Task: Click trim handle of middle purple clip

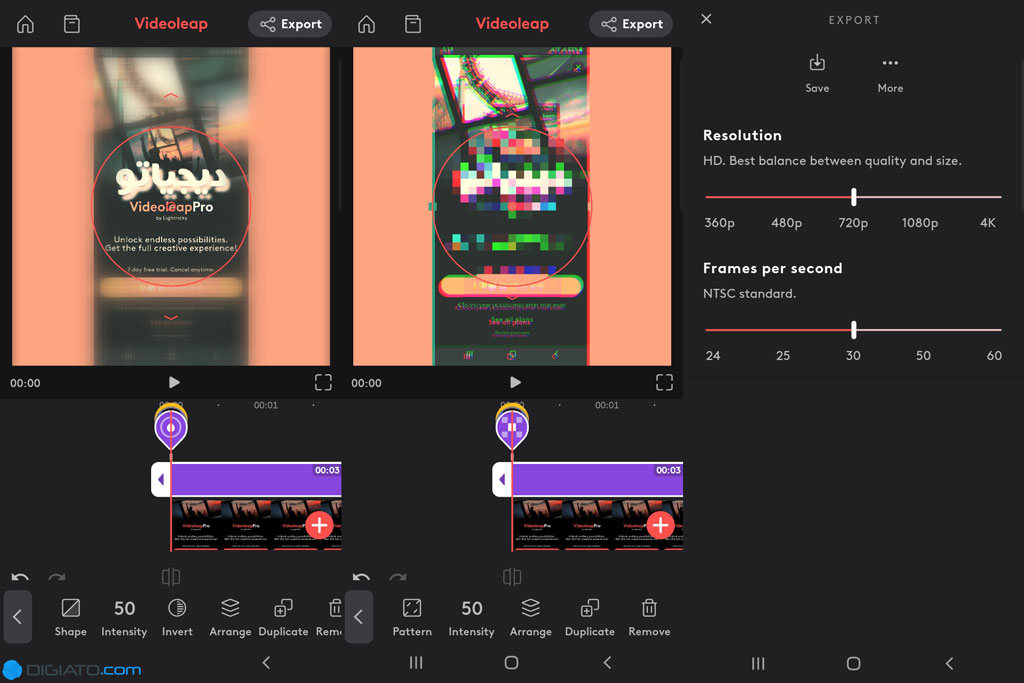Action: pos(502,480)
